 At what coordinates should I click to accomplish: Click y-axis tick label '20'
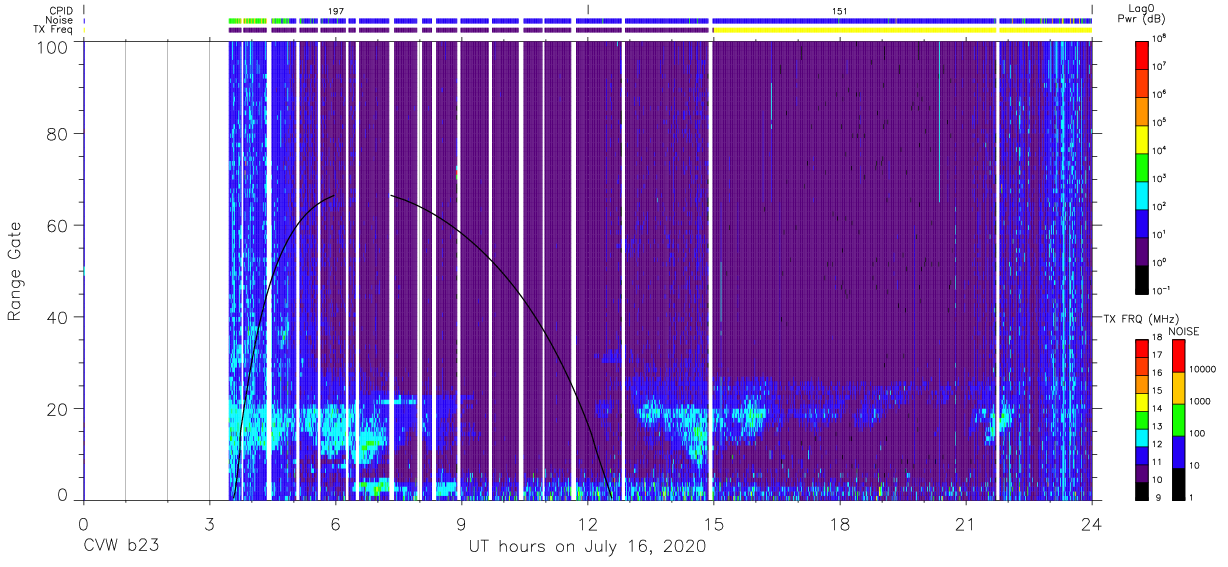(x=58, y=409)
